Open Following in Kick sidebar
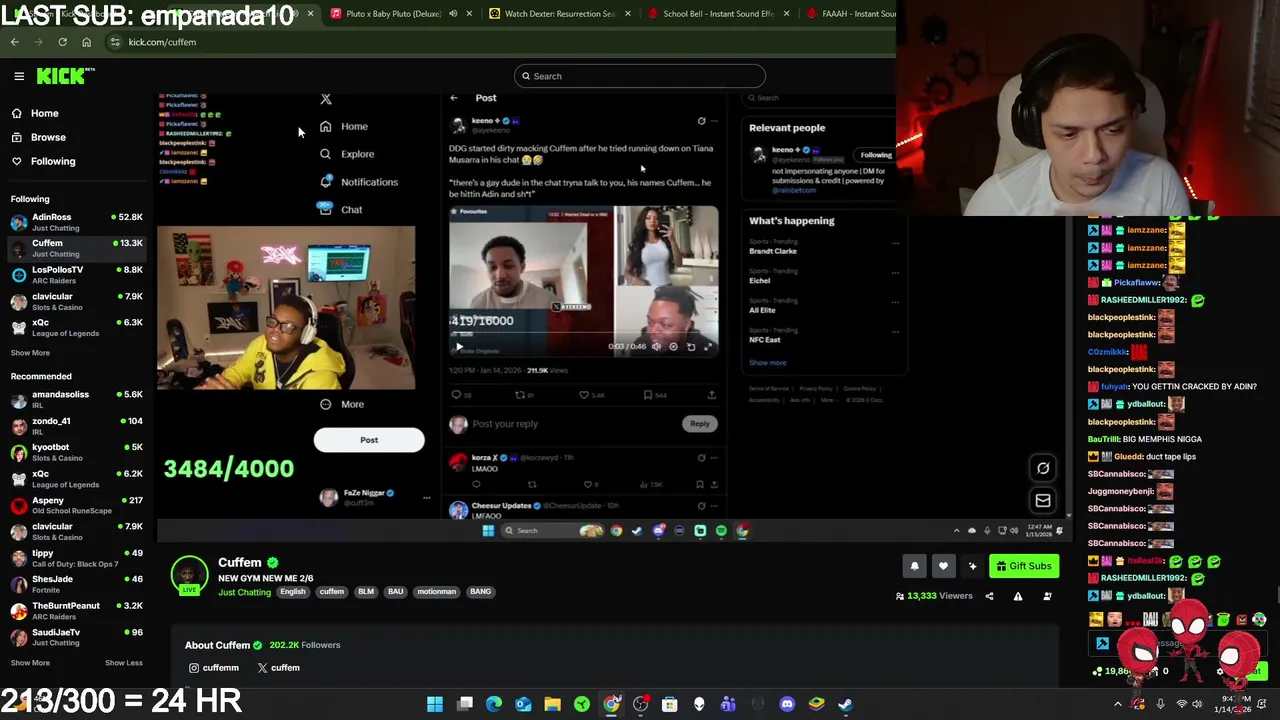The width and height of the screenshot is (1280, 720). [52, 161]
